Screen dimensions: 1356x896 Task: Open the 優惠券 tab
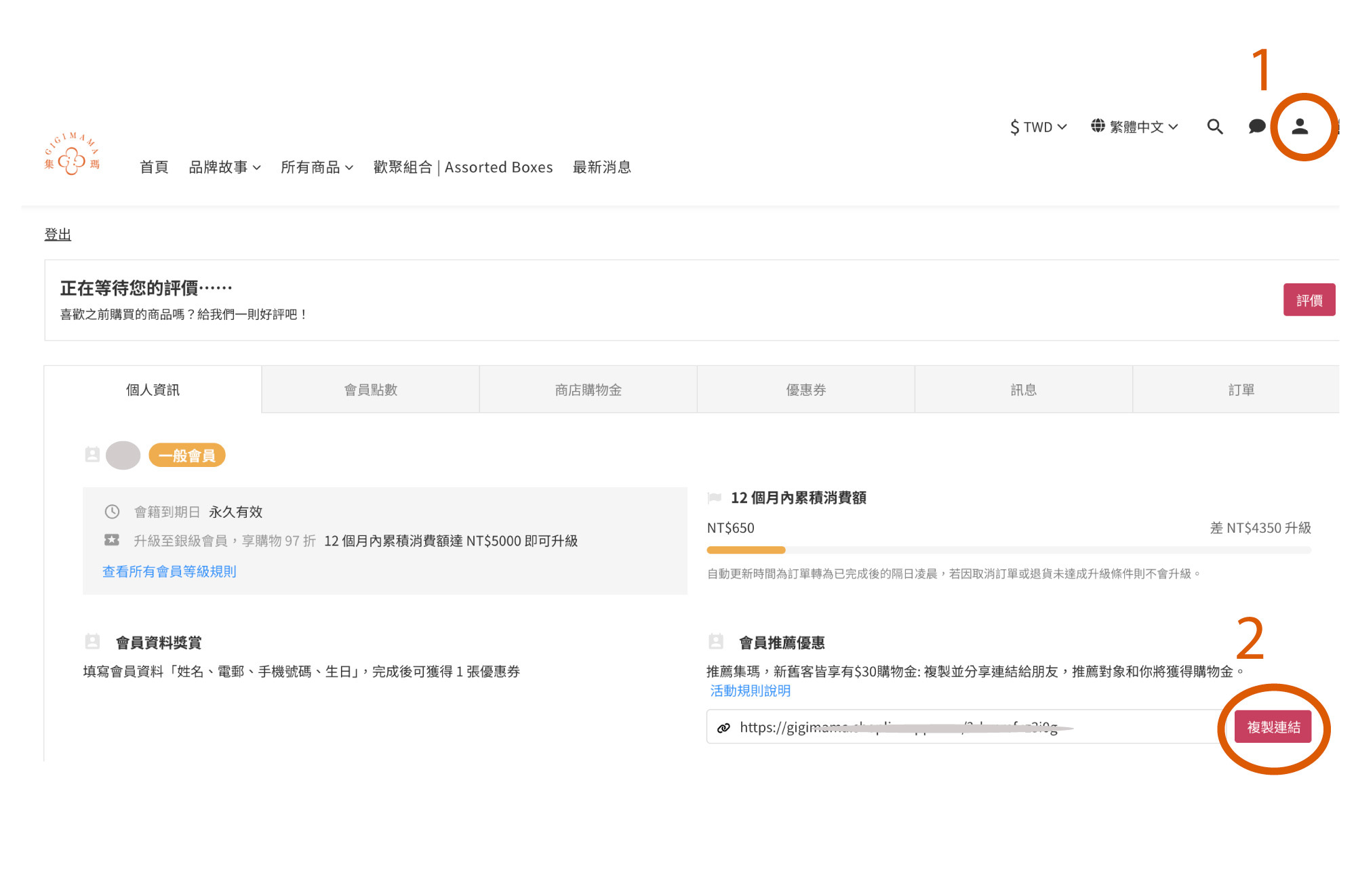tap(805, 390)
